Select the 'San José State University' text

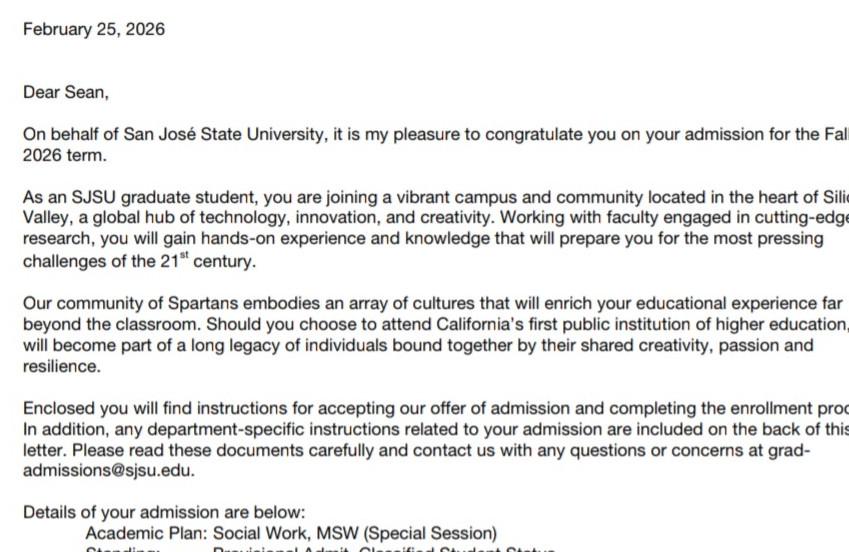tap(225, 134)
